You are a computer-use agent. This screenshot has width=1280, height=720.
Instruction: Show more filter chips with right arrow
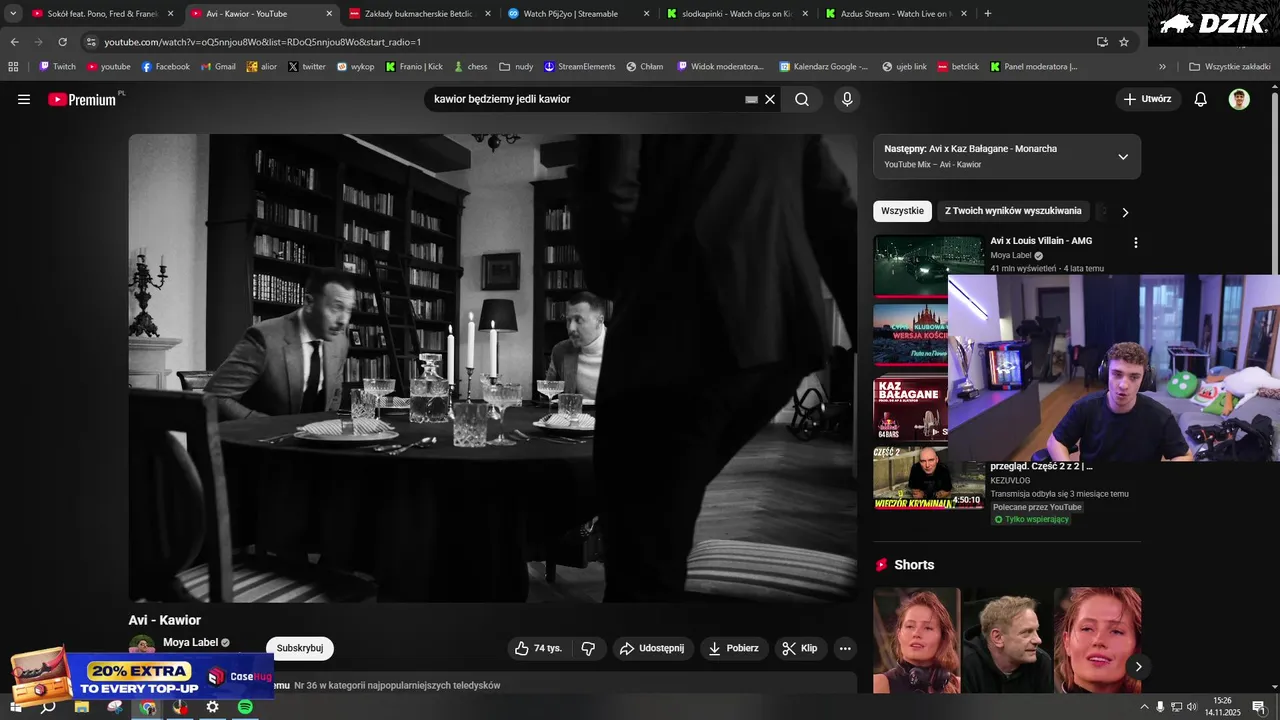pos(1125,212)
